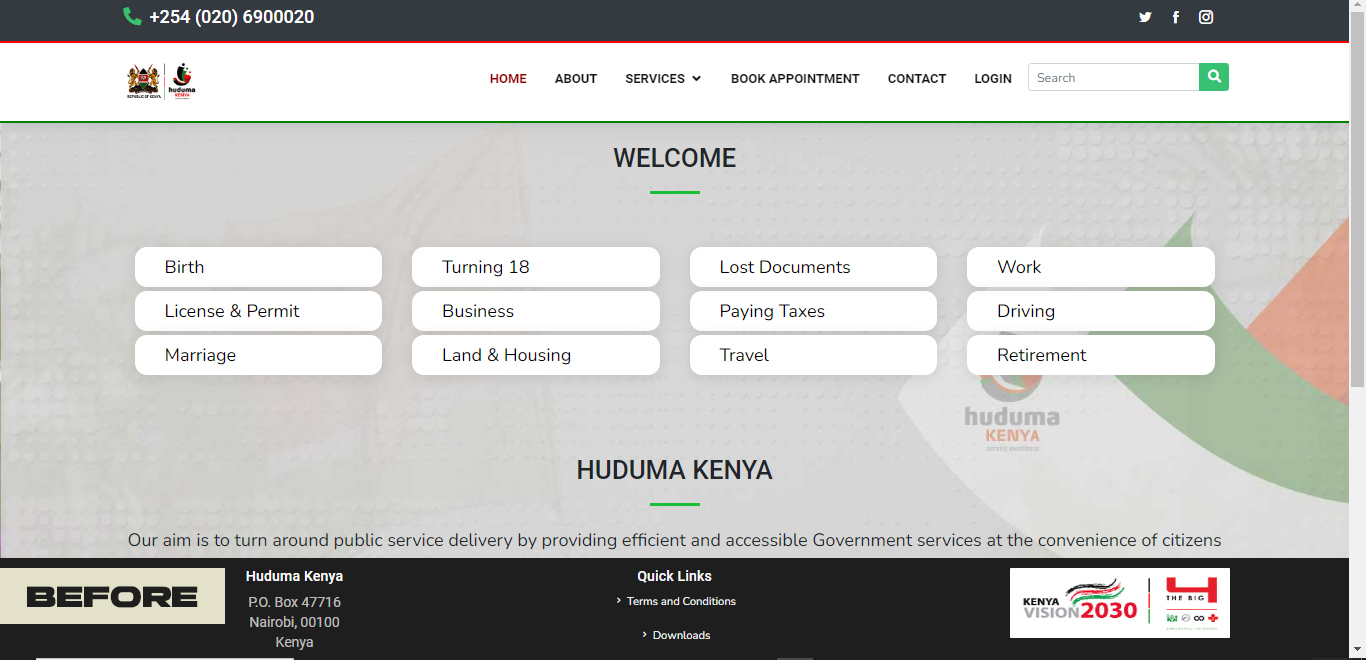The image size is (1366, 660).
Task: Click the P.O. Box 47716 address text
Action: tap(294, 602)
